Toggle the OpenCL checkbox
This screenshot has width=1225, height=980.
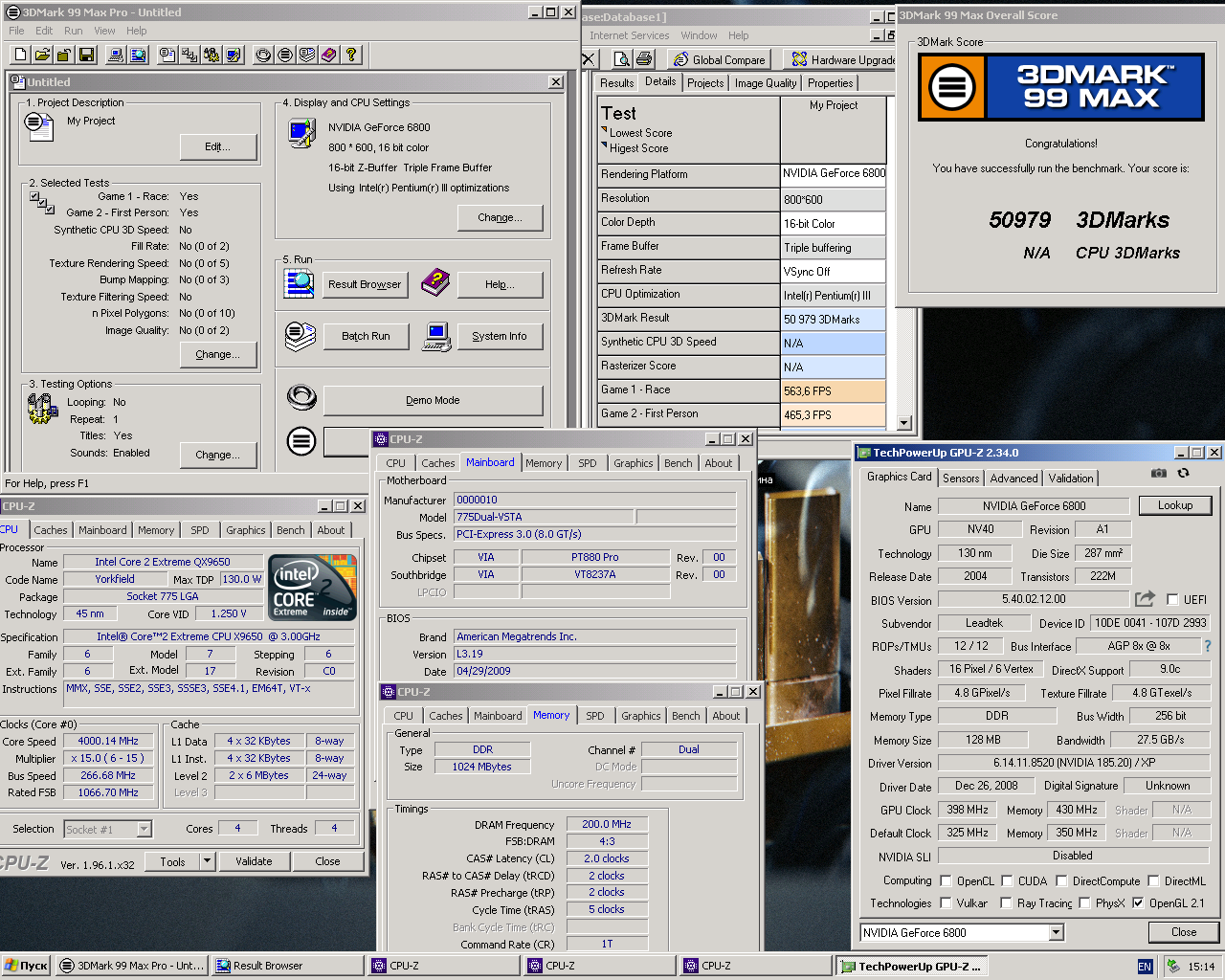tap(947, 881)
